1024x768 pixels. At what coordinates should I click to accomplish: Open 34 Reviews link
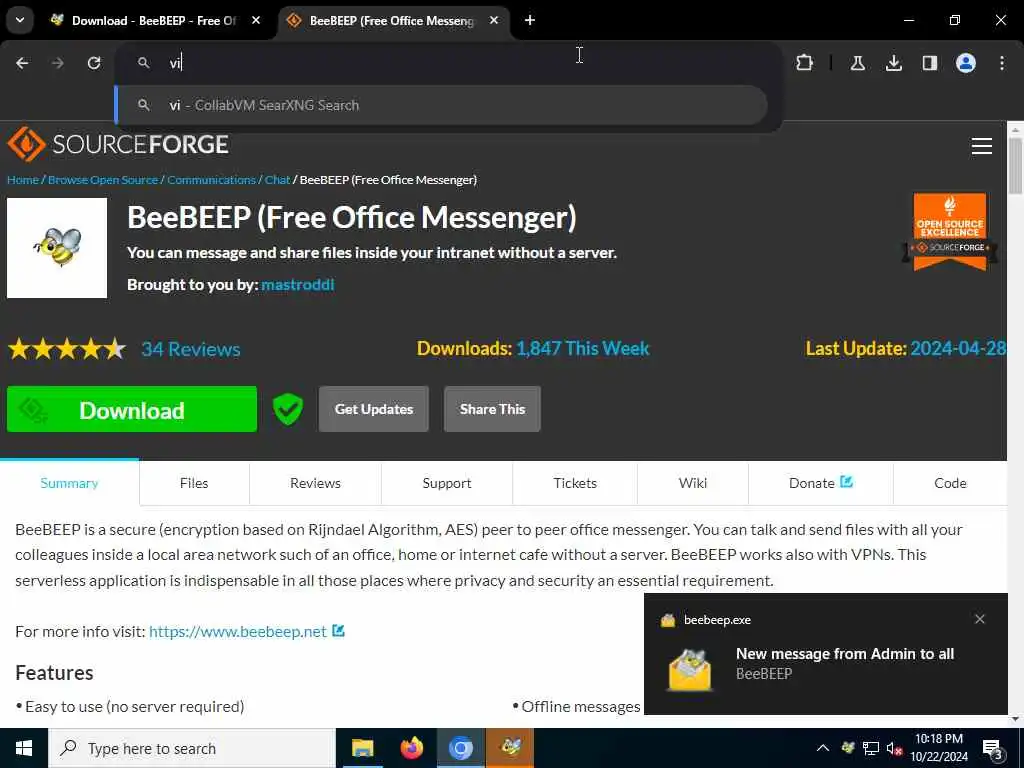click(191, 349)
